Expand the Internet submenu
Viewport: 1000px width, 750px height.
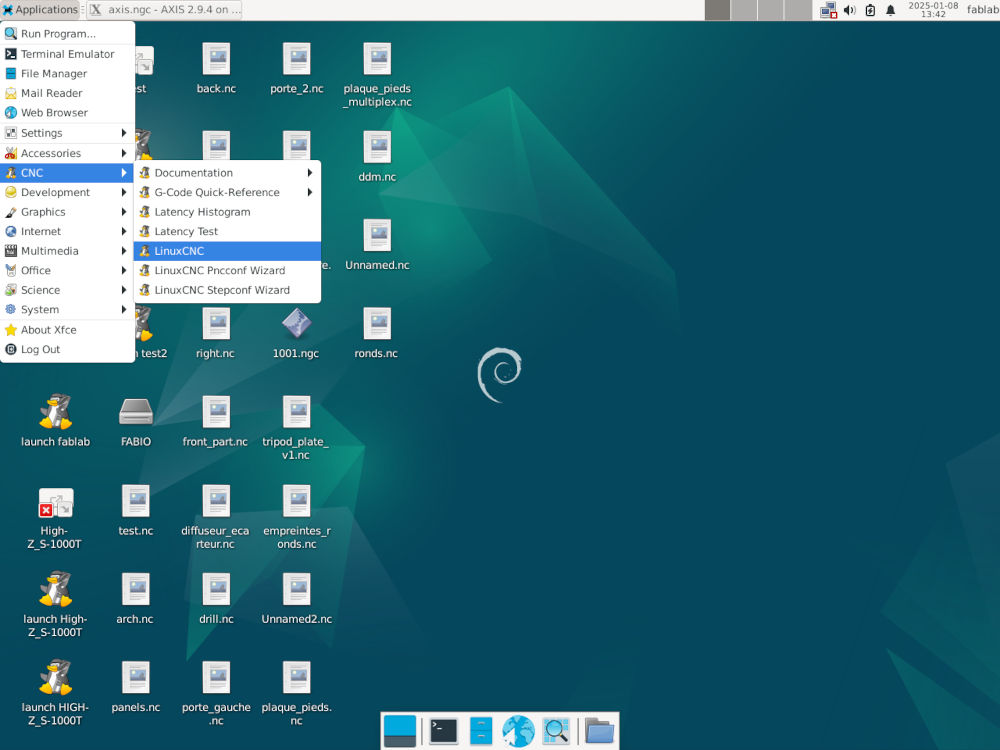(67, 232)
